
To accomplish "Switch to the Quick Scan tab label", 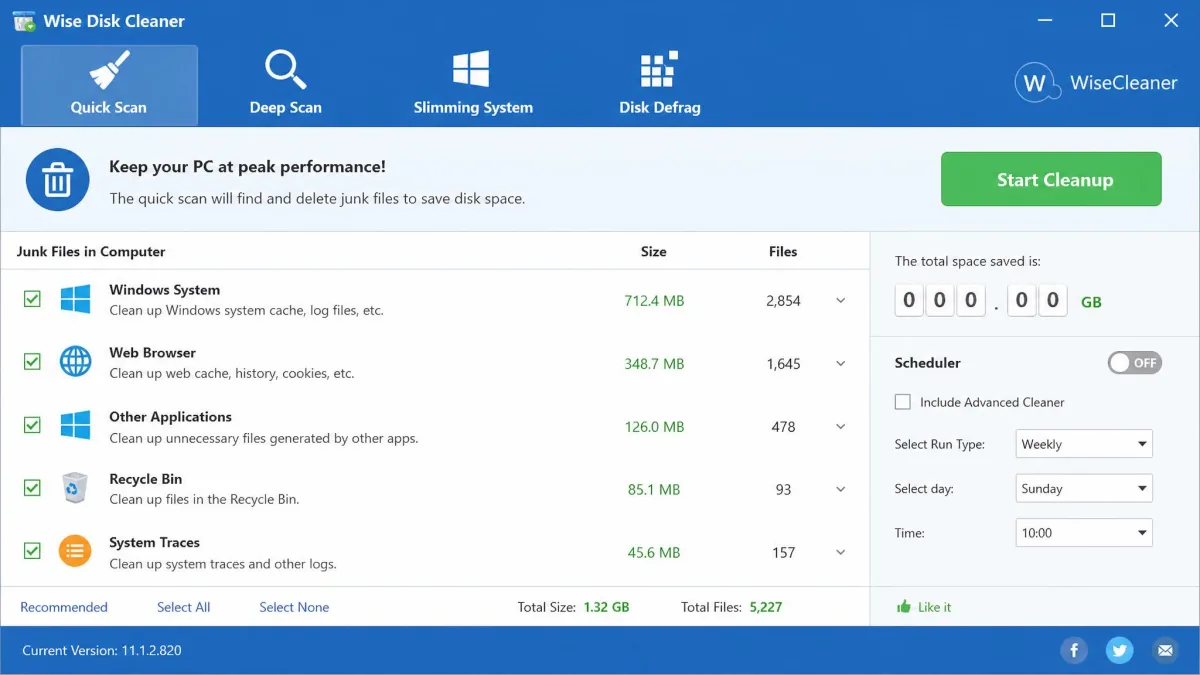I will [x=109, y=108].
